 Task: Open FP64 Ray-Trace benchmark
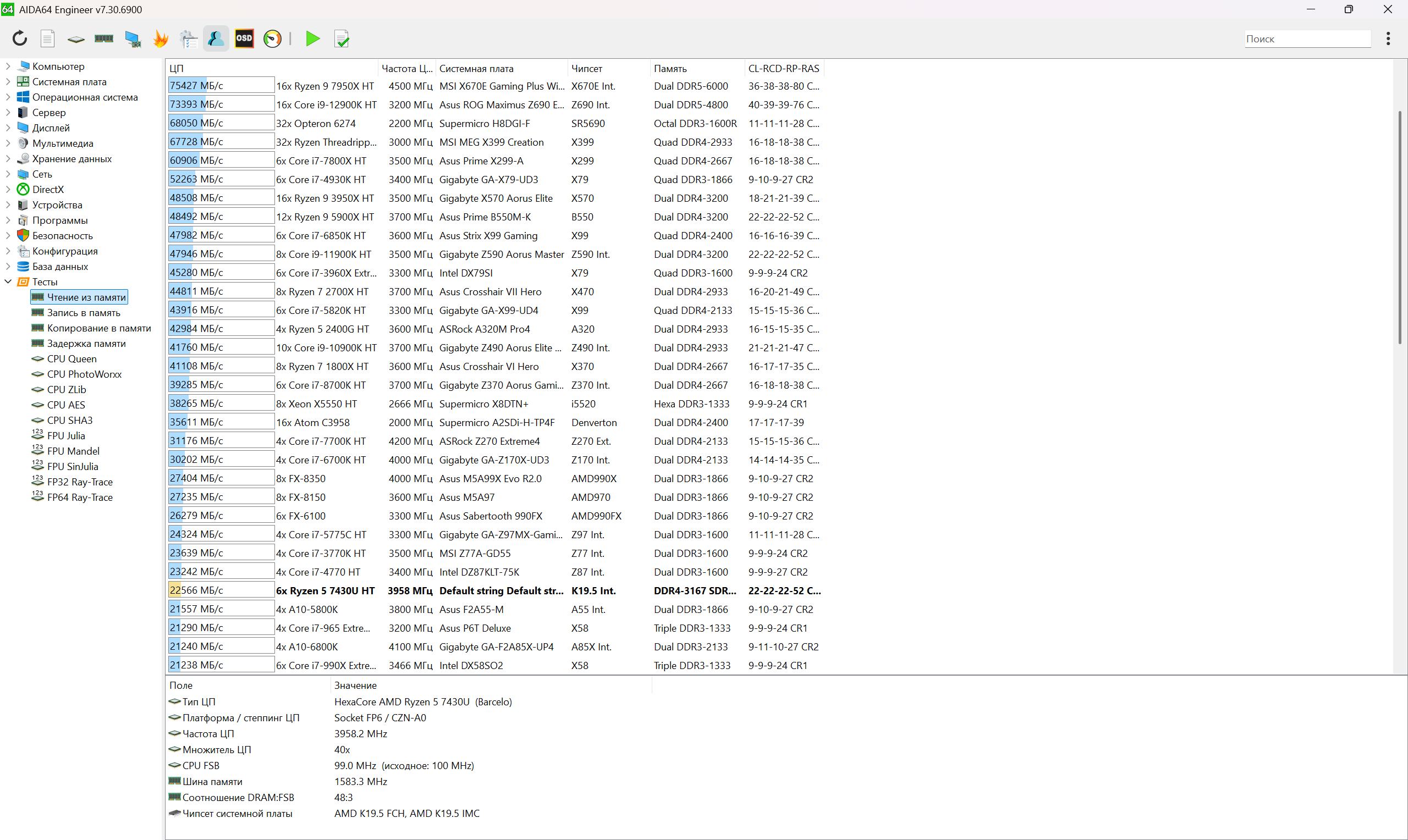pyautogui.click(x=73, y=497)
